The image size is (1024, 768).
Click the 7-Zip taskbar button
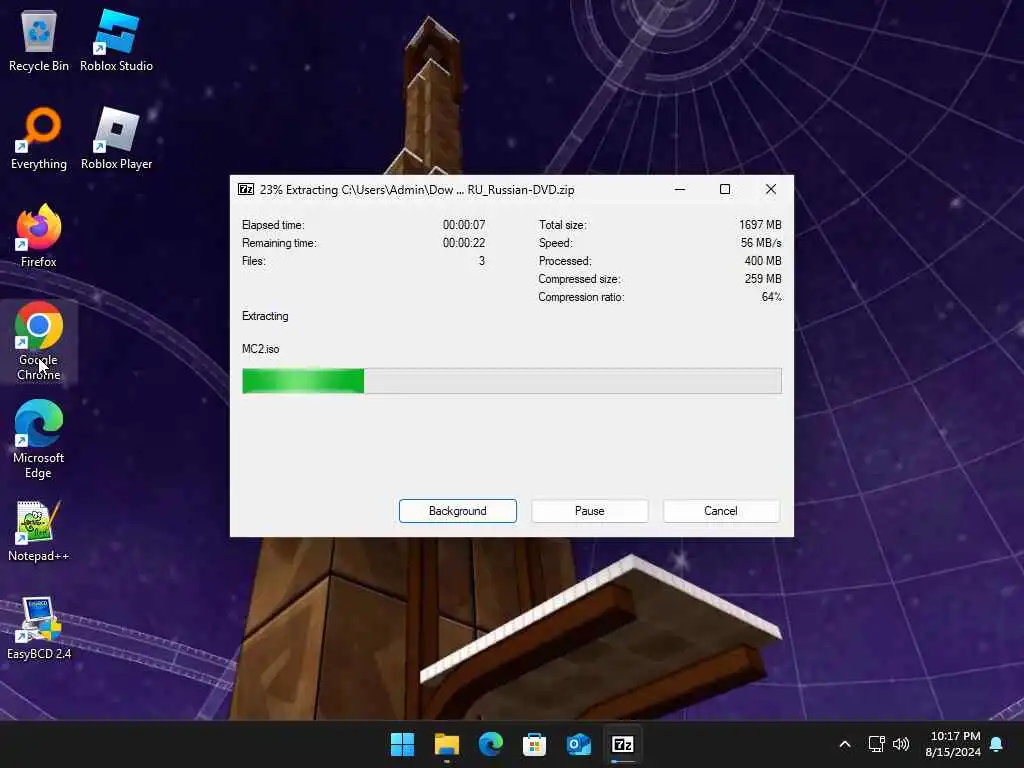(x=622, y=744)
